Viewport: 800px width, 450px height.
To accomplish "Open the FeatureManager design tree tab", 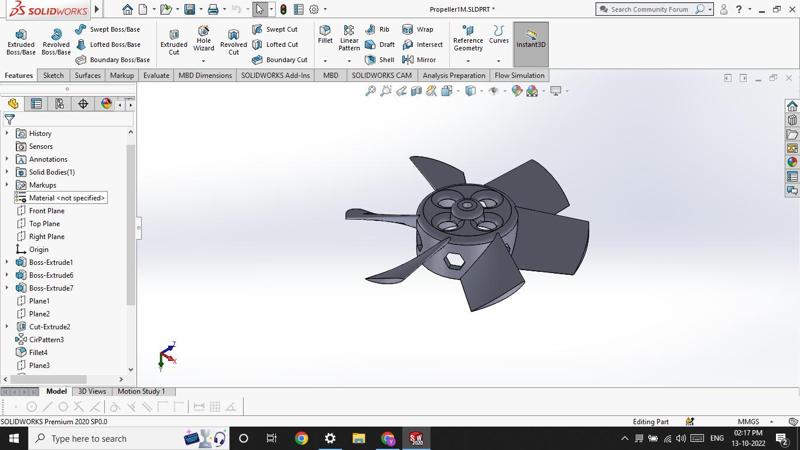I will (x=13, y=104).
